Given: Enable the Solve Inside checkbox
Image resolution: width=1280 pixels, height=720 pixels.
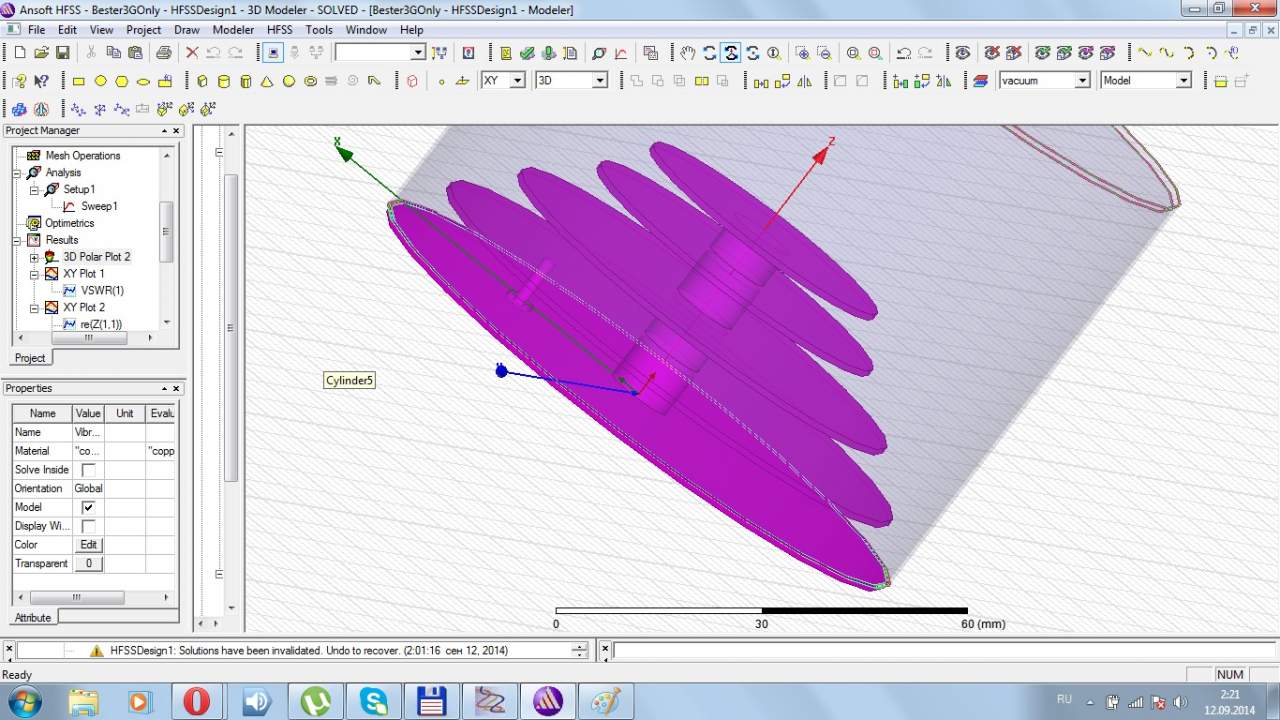Looking at the screenshot, I should (88, 470).
